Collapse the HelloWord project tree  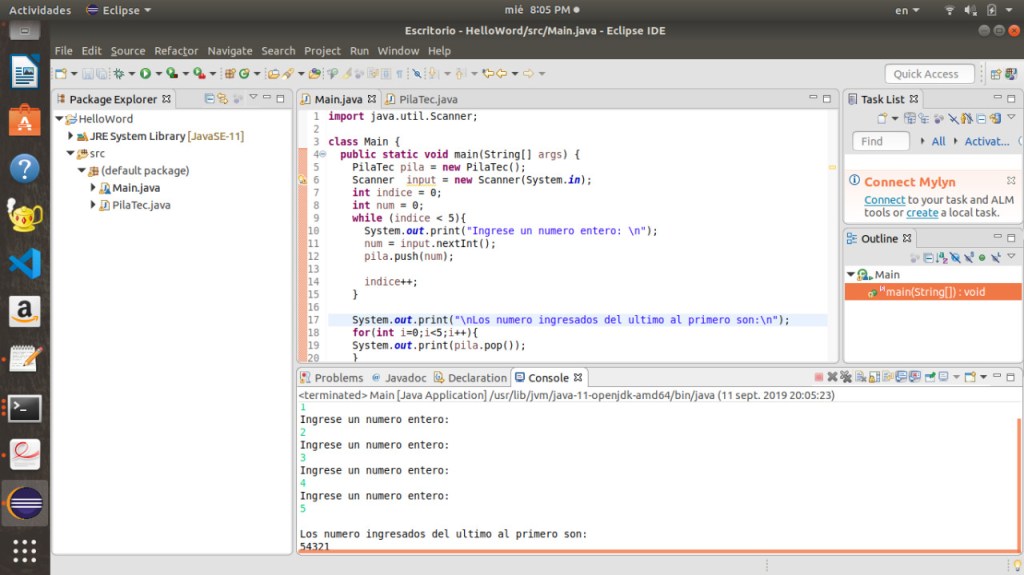59,119
